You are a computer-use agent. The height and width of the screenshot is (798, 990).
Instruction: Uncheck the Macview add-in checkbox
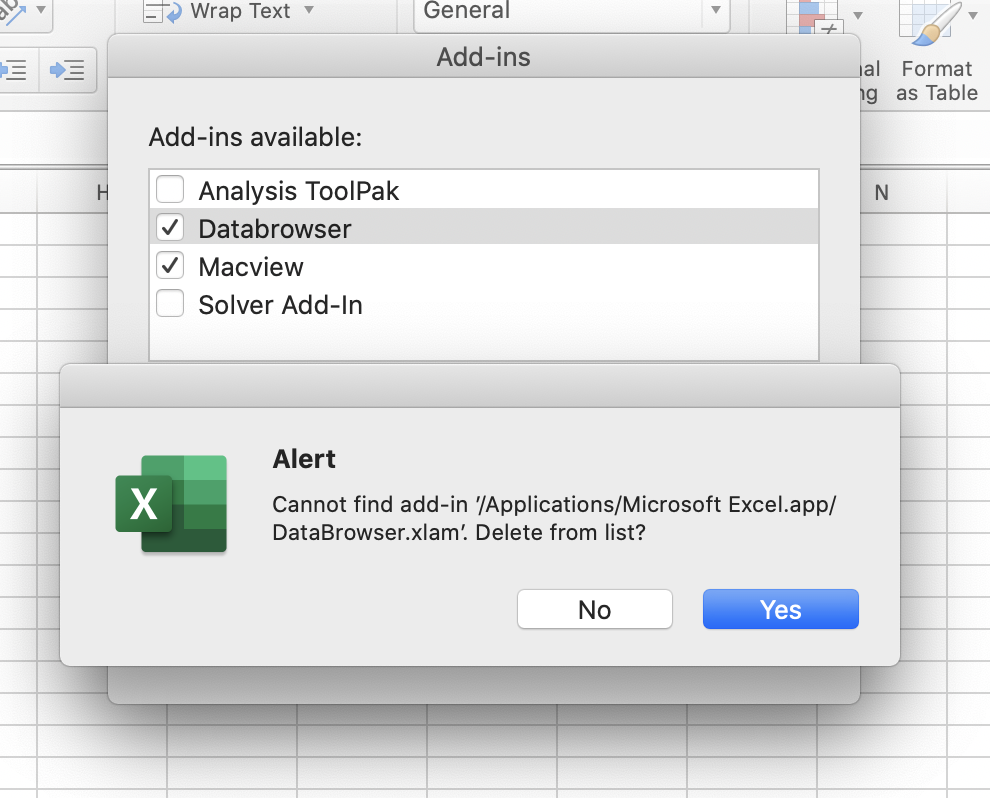click(170, 265)
